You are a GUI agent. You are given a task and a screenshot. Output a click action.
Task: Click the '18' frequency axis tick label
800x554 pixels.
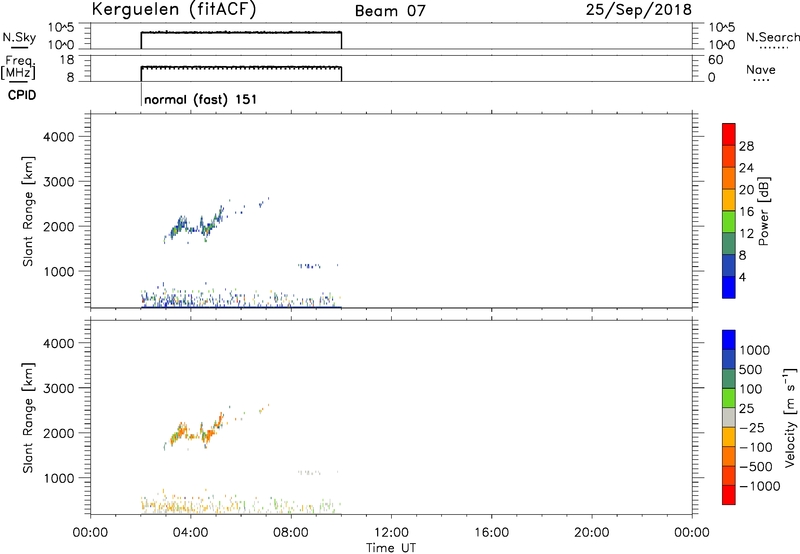[x=68, y=60]
